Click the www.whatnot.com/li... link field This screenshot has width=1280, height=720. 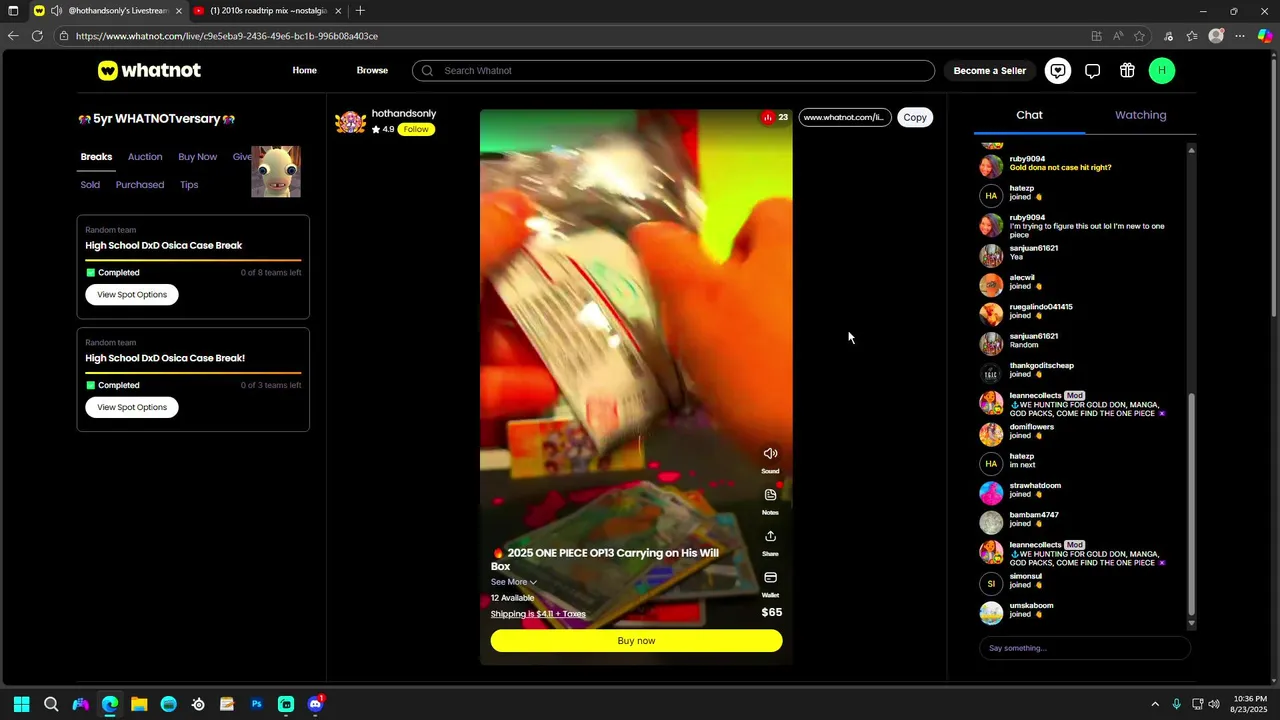(845, 117)
